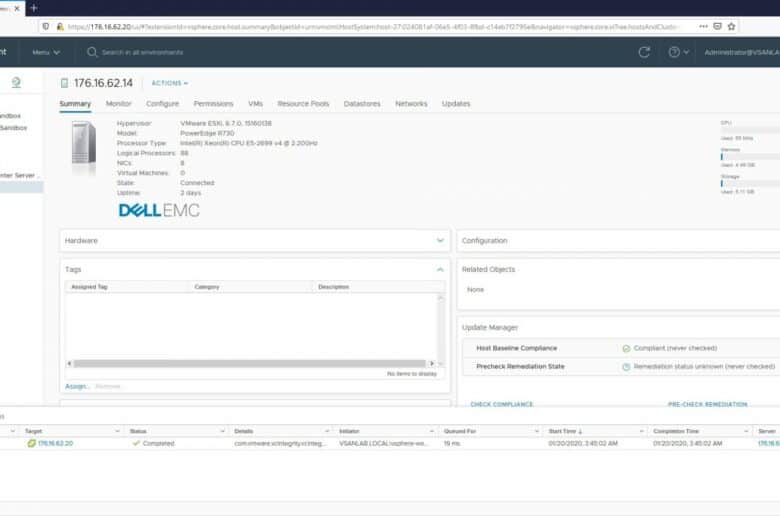The height and width of the screenshot is (516, 780).
Task: Click the Tags scrollbar left arrow
Action: coord(69,363)
